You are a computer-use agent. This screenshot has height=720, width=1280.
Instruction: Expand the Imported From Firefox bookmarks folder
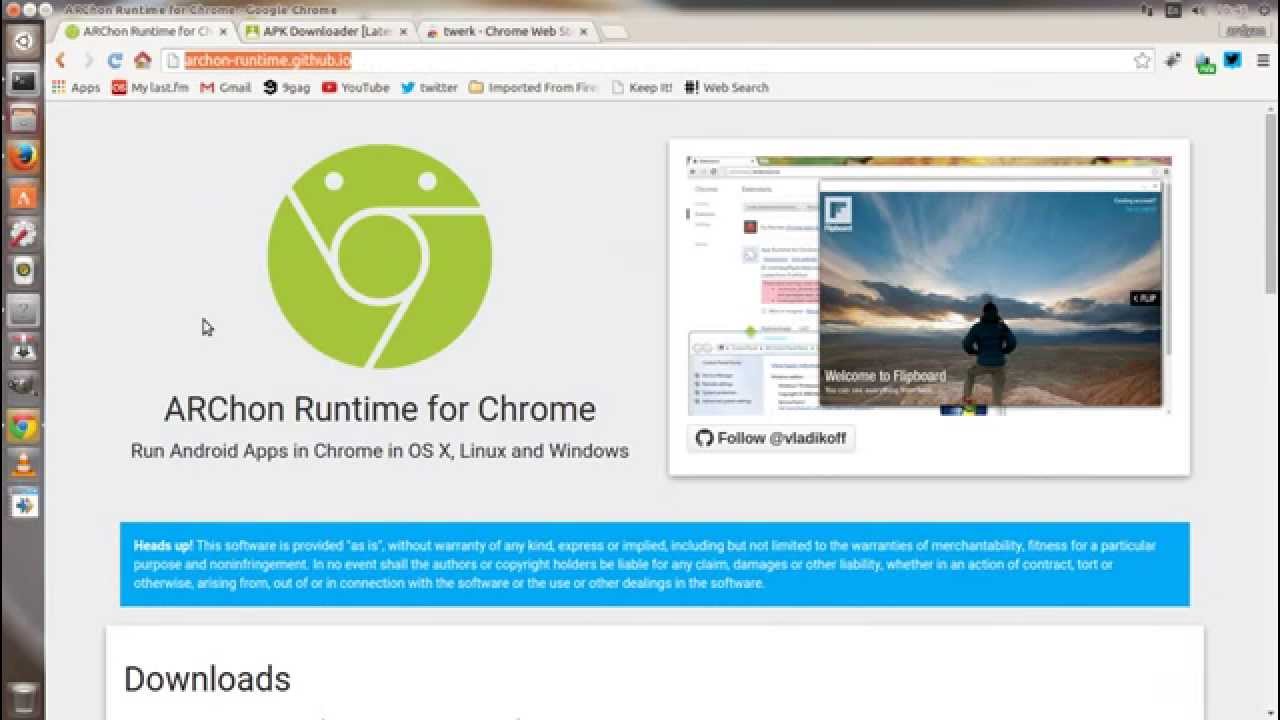pos(533,87)
